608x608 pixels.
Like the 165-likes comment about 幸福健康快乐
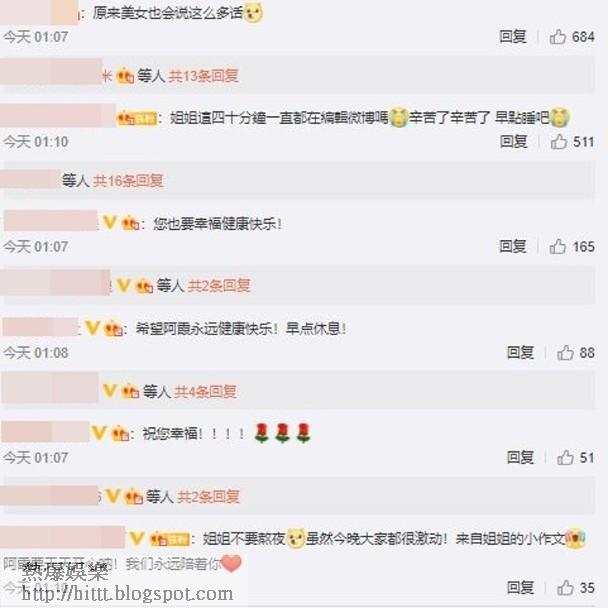coord(558,246)
